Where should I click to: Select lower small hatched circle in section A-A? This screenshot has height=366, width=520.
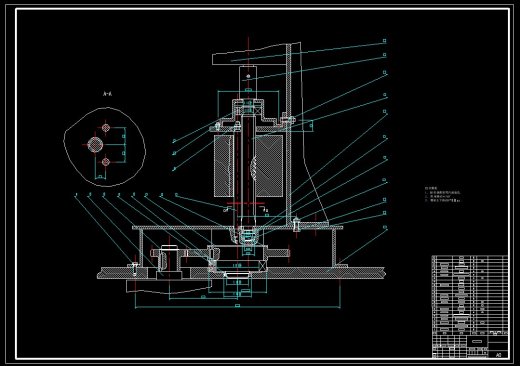coord(106,162)
